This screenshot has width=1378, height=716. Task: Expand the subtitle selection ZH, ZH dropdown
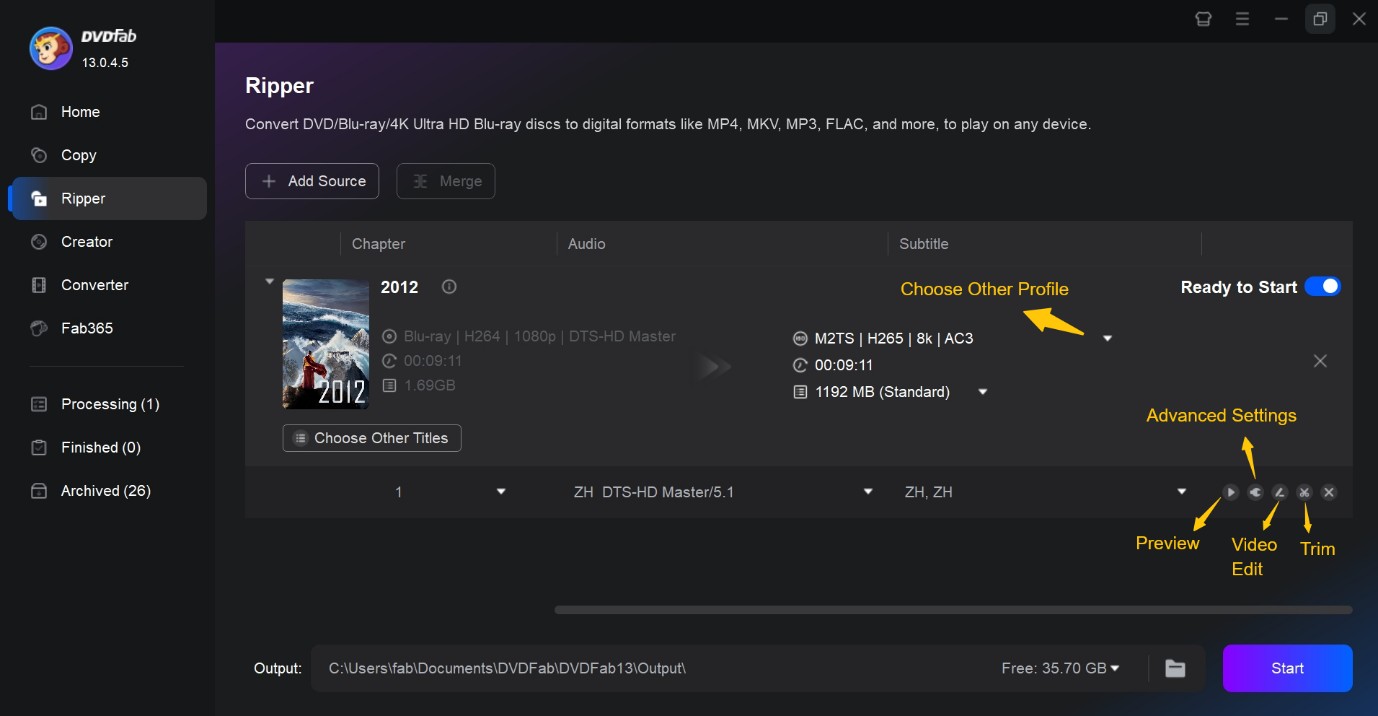[1181, 491]
